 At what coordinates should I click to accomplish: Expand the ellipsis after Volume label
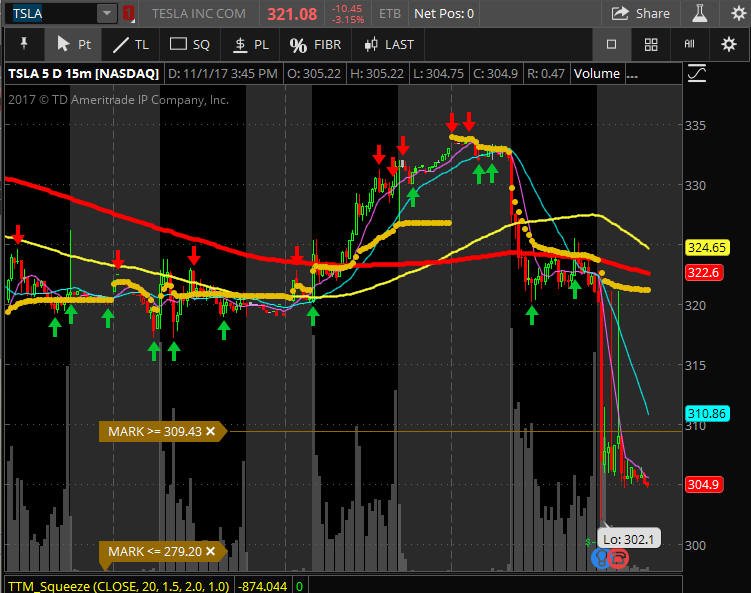coord(632,74)
